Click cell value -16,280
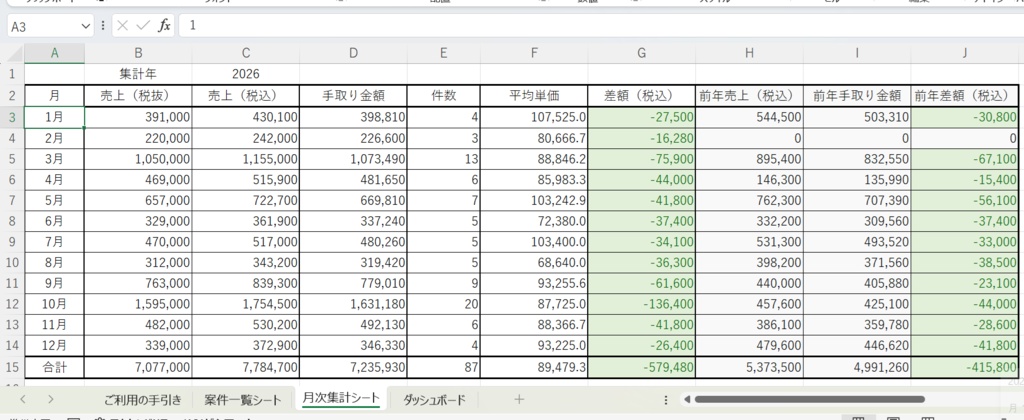 [x=642, y=138]
